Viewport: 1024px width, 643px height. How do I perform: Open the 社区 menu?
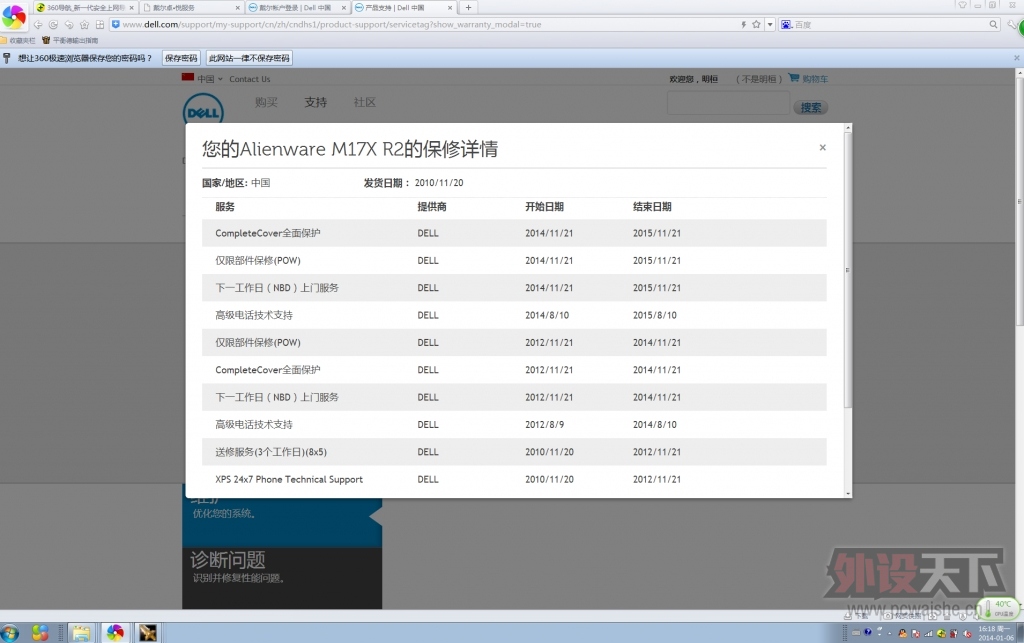coord(364,102)
